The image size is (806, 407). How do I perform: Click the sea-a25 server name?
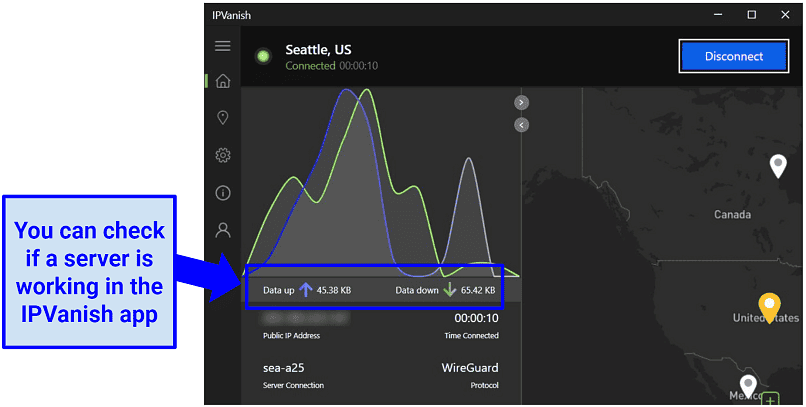283,368
